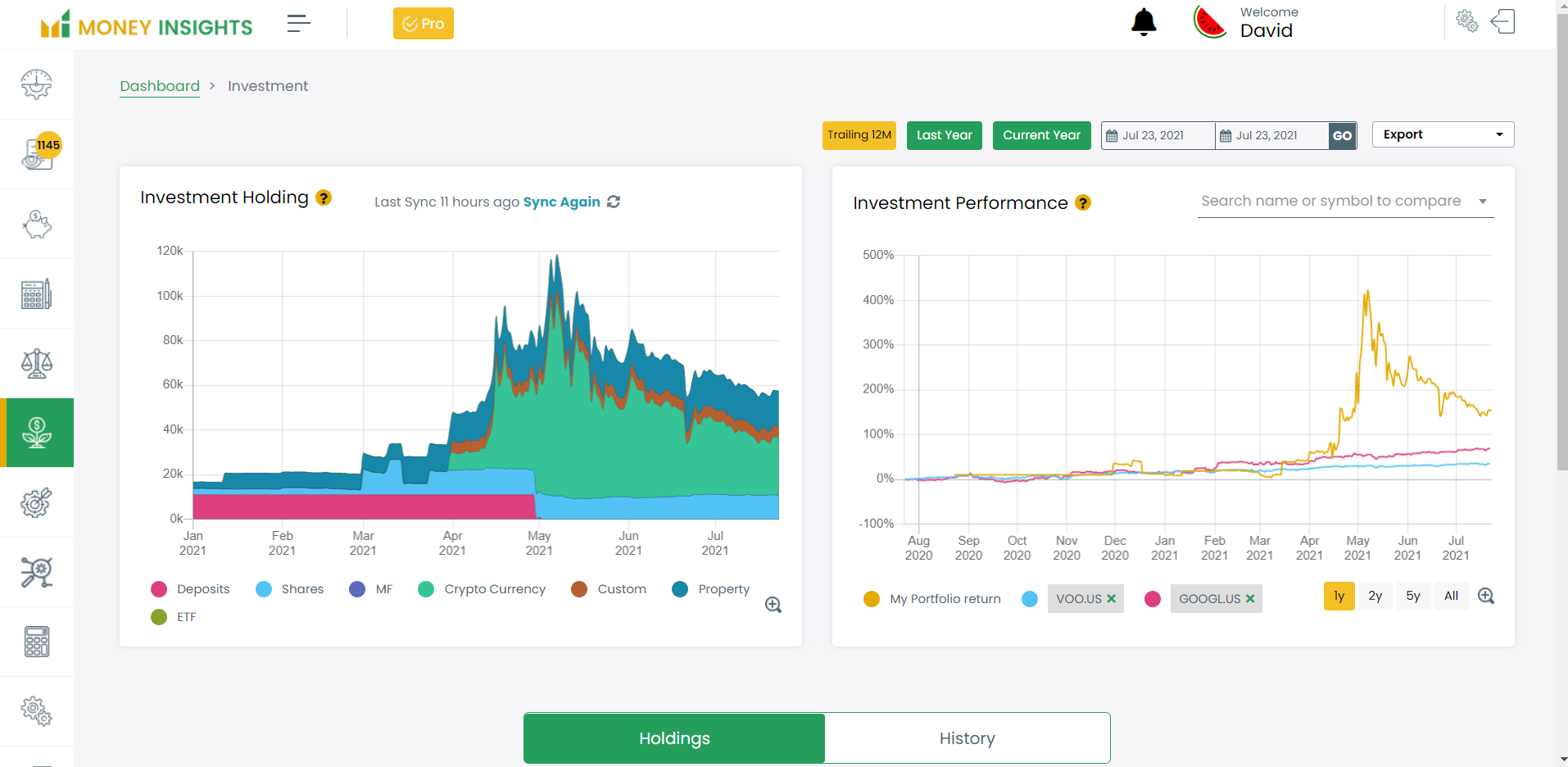Viewport: 1568px width, 767px height.
Task: Click the notification bell icon
Action: 1143,23
